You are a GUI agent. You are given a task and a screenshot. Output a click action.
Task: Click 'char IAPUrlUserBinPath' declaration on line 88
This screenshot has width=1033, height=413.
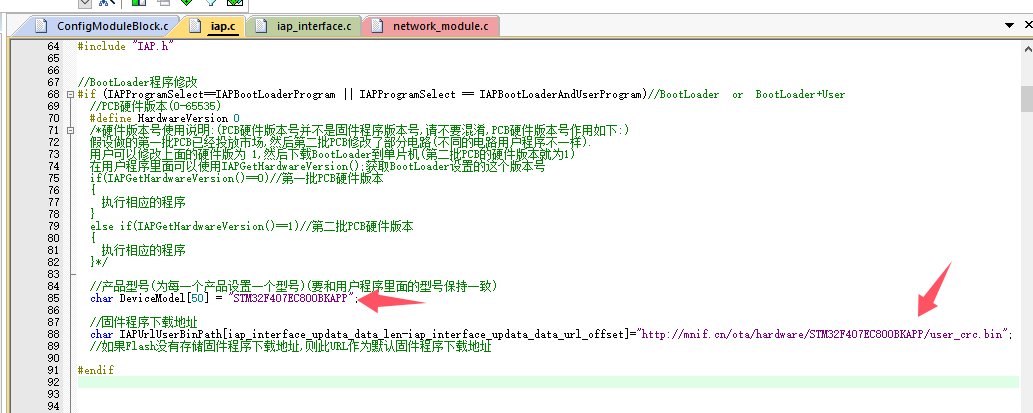coord(155,334)
